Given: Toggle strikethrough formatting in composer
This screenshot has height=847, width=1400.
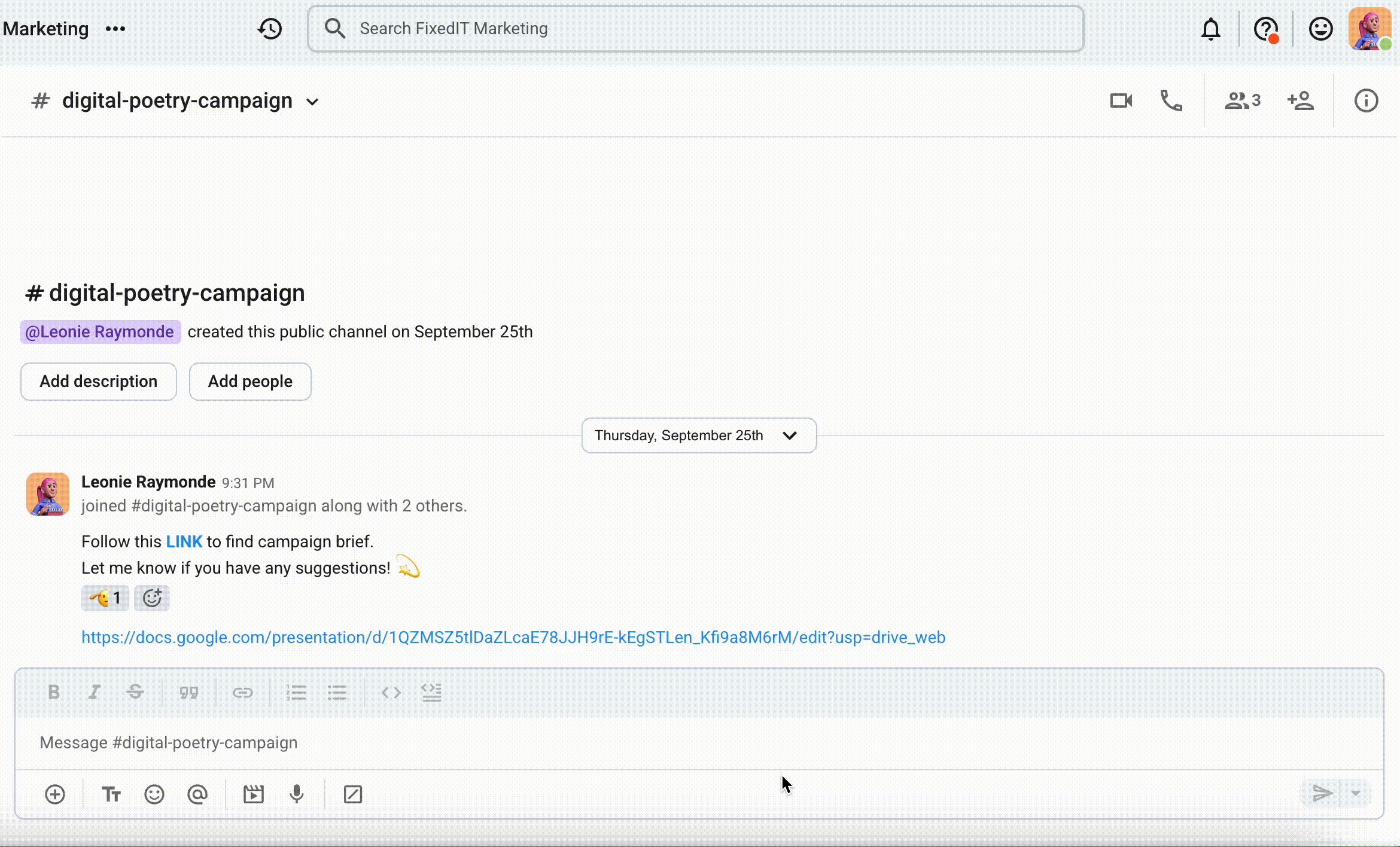Looking at the screenshot, I should 135,692.
